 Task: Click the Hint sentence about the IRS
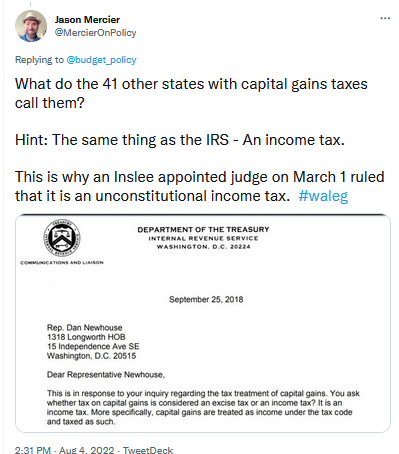pyautogui.click(x=180, y=140)
